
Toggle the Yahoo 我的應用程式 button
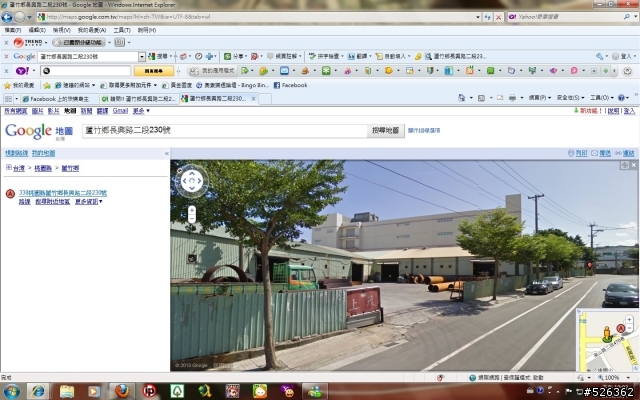tap(213, 71)
